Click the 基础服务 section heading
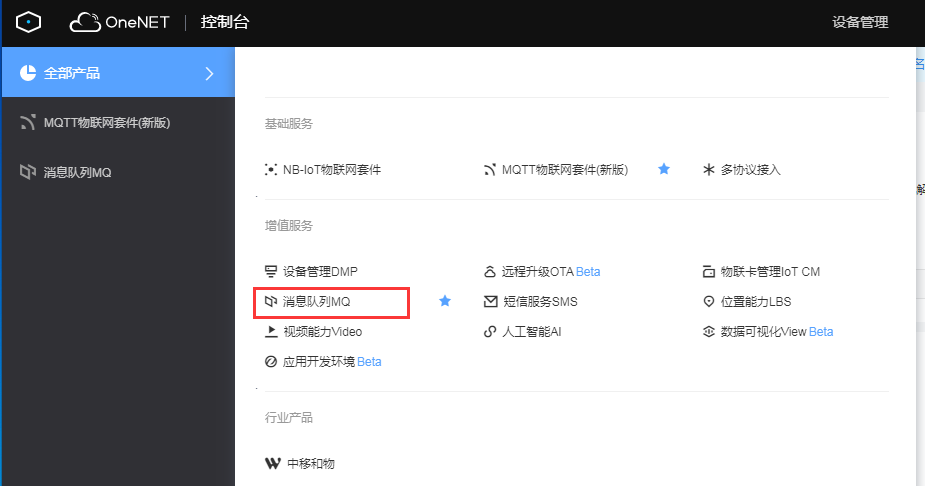The image size is (925, 486). tap(288, 124)
